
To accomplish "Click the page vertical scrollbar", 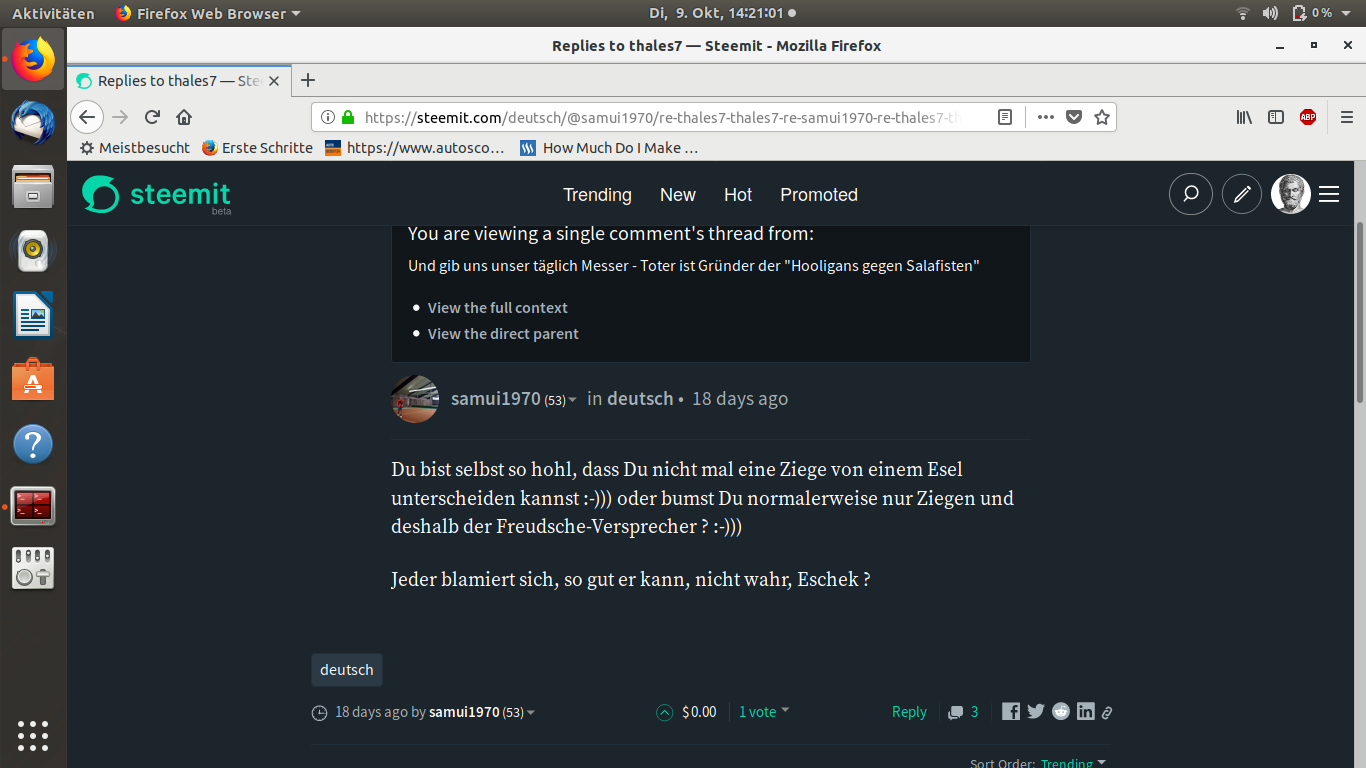I will click(1359, 311).
